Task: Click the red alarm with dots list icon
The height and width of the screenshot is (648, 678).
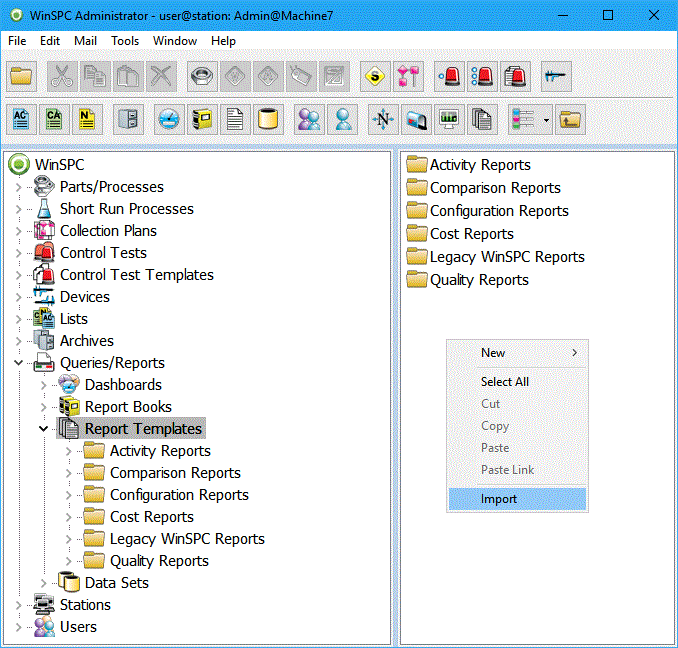Action: (x=482, y=77)
